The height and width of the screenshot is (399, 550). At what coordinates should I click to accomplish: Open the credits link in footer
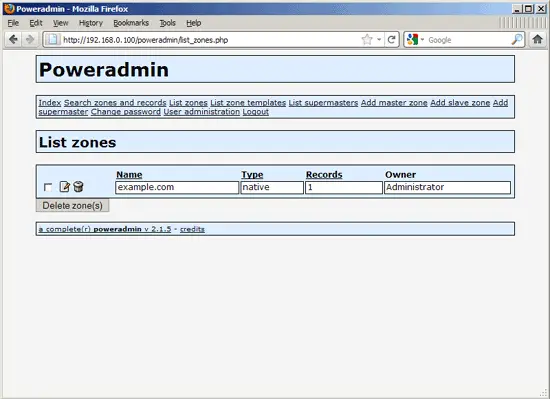(192, 229)
